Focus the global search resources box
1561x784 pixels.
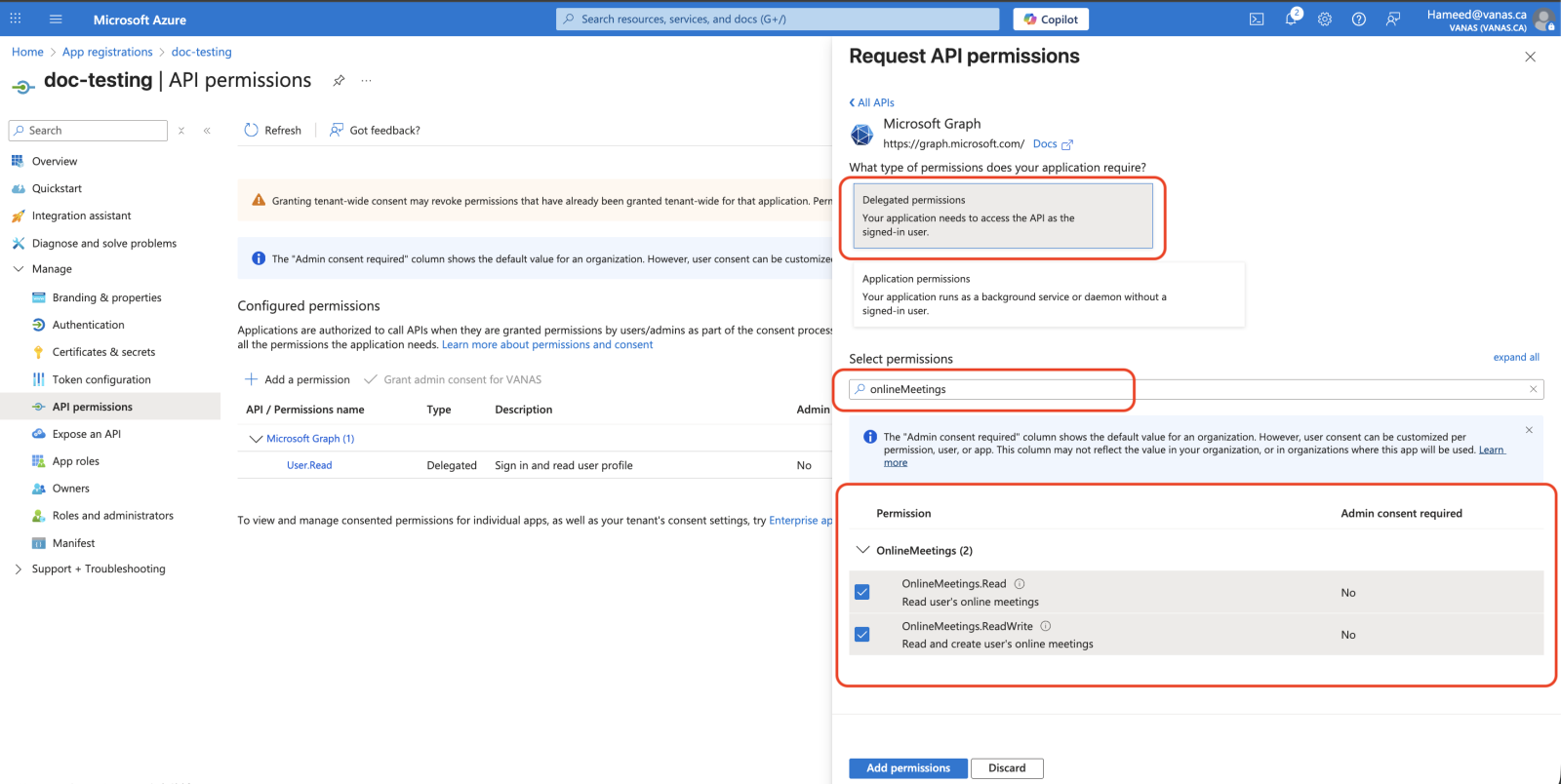(x=778, y=19)
